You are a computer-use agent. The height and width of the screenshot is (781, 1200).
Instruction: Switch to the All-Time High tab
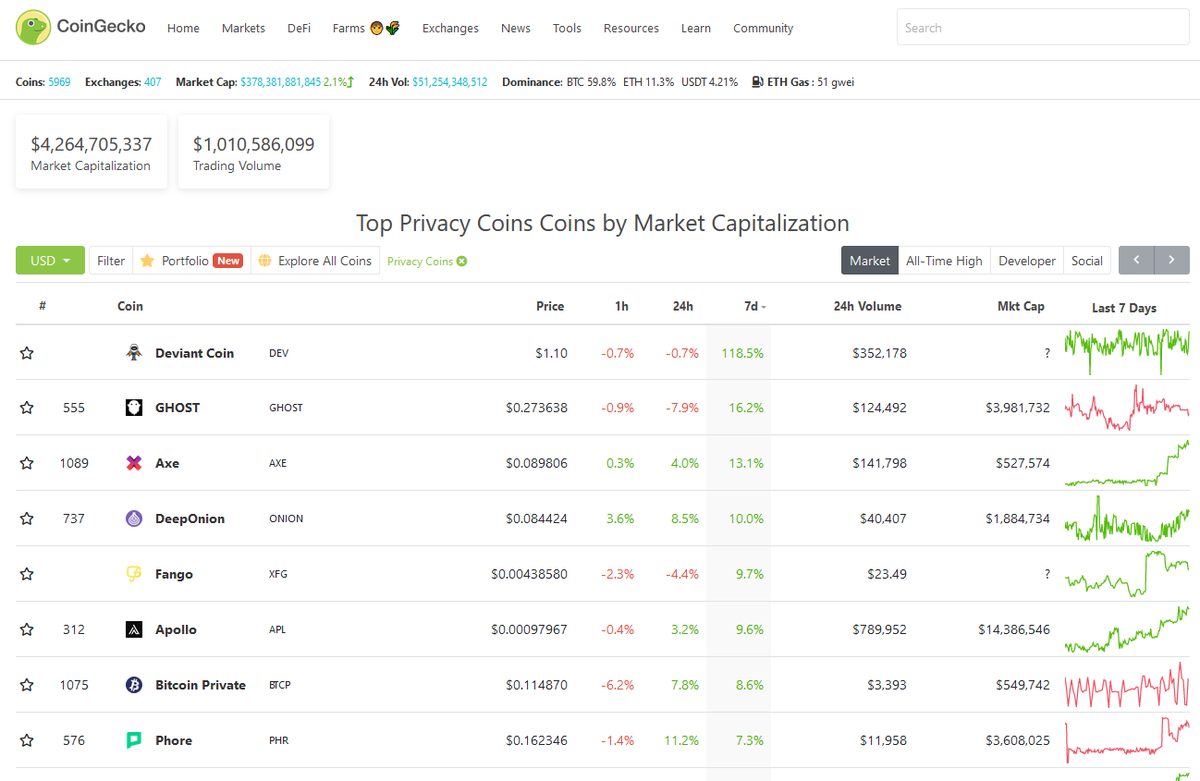pos(944,260)
